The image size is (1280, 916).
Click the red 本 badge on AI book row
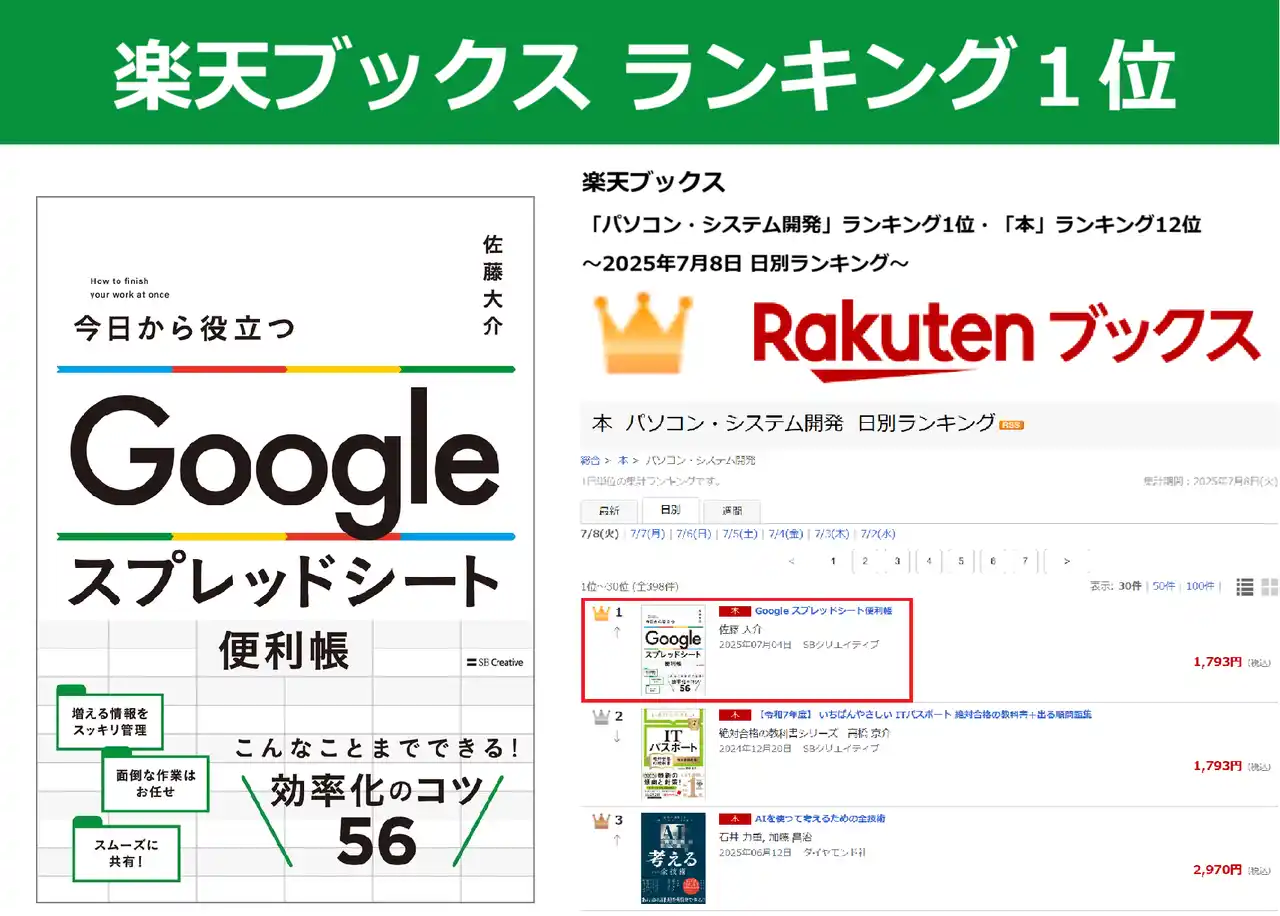(x=734, y=819)
